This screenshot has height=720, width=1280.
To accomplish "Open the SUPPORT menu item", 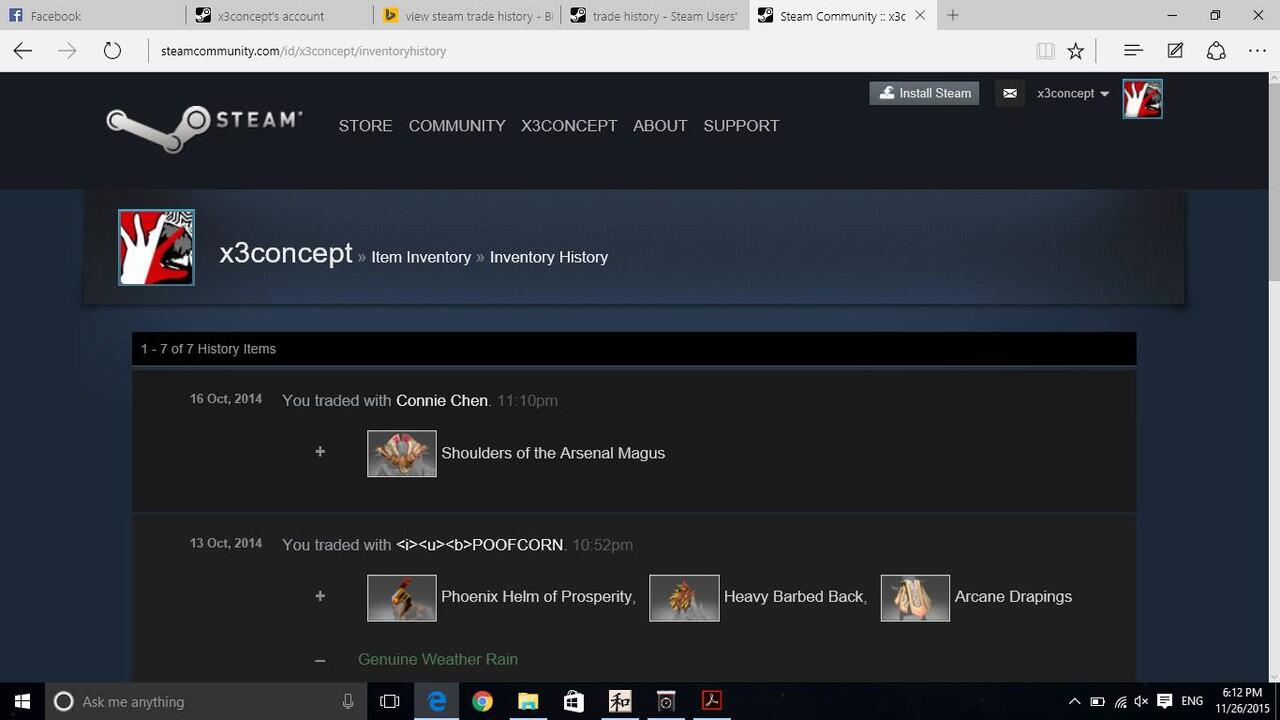I will (x=741, y=126).
